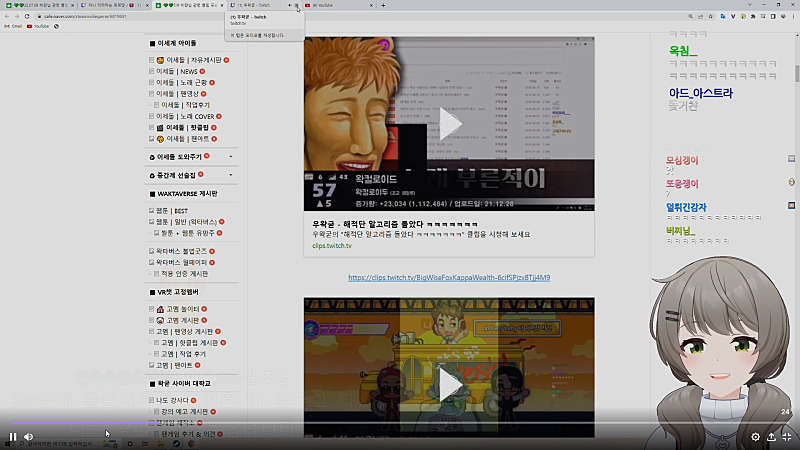Click the Windows Start button in taskbar

[x=7, y=444]
